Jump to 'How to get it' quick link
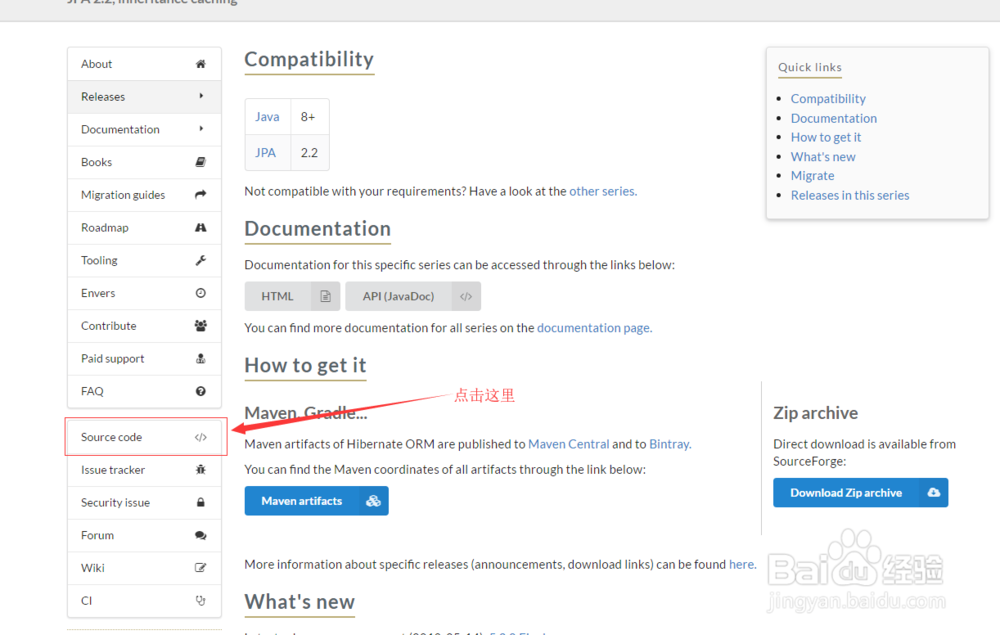1000x635 pixels. pos(826,137)
